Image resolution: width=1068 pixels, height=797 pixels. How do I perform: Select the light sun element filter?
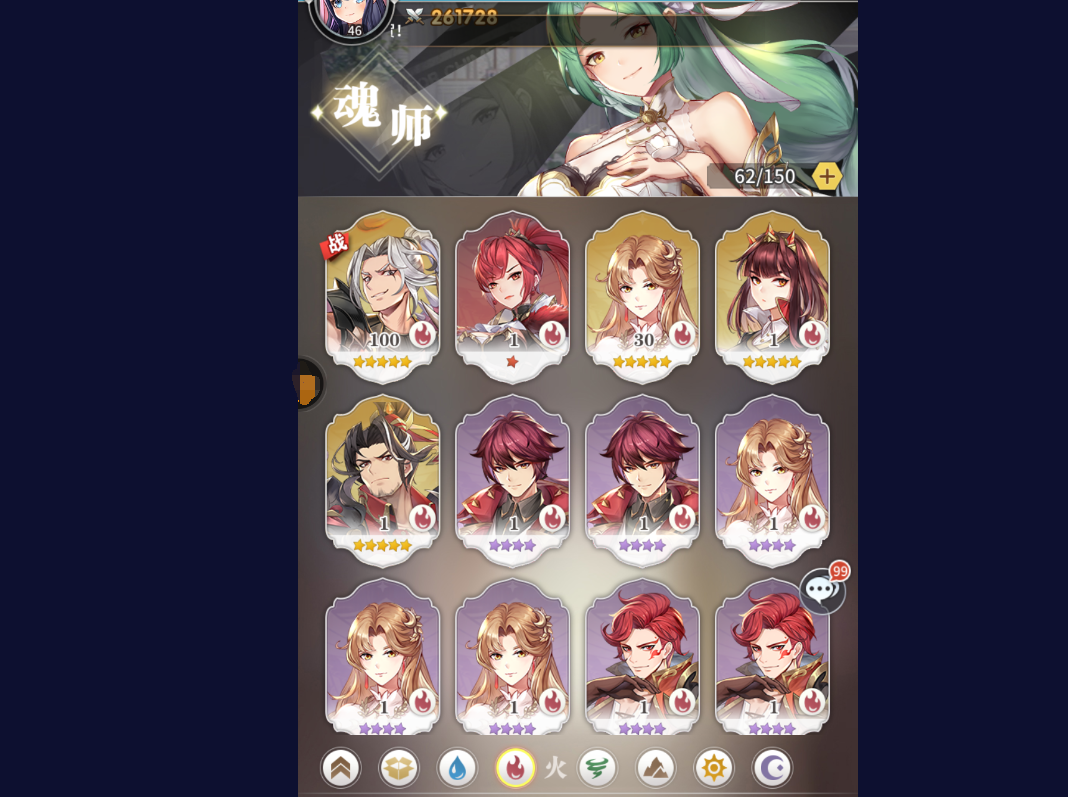click(x=714, y=768)
